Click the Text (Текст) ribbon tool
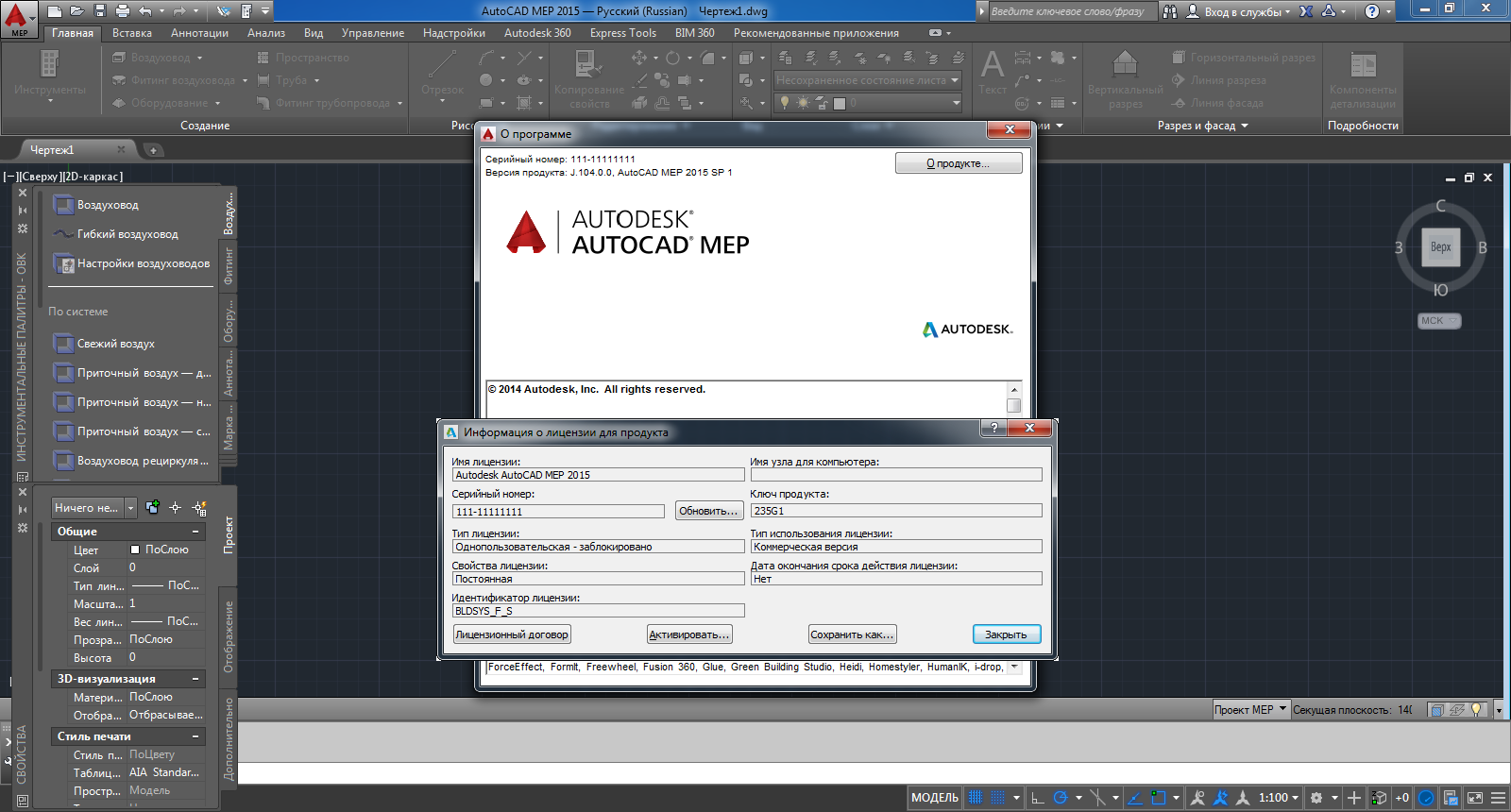This screenshot has width=1511, height=812. (993, 73)
